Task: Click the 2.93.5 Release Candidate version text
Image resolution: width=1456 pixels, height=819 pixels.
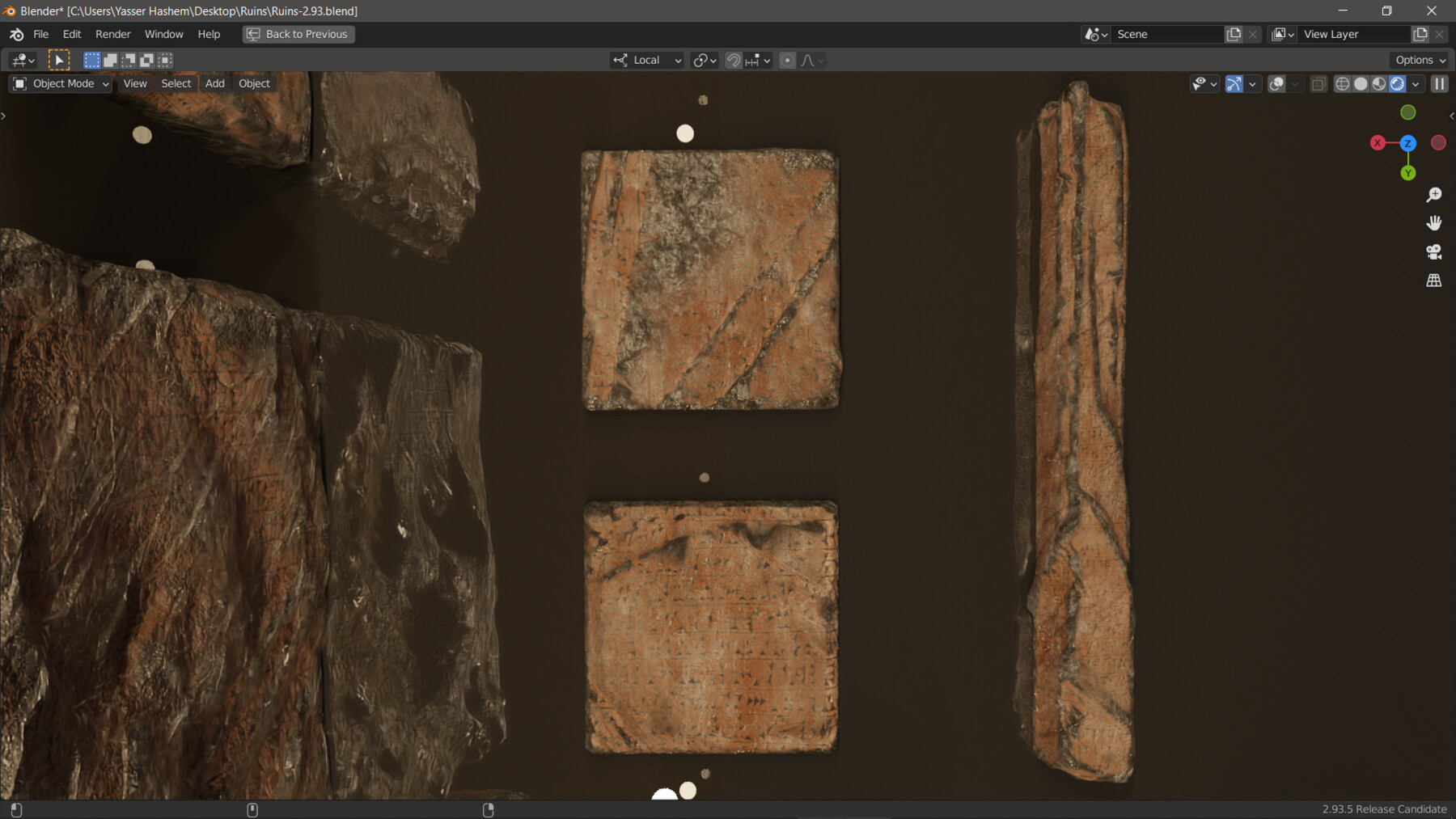Action: 1384,809
